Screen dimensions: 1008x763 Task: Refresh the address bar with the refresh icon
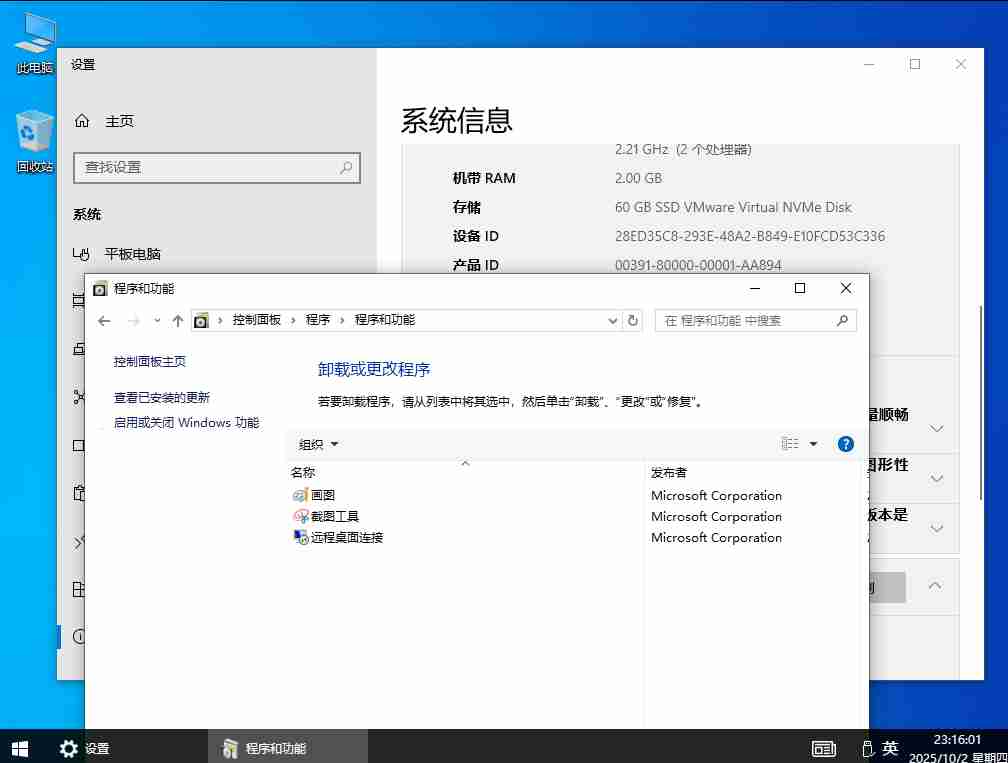coord(633,321)
